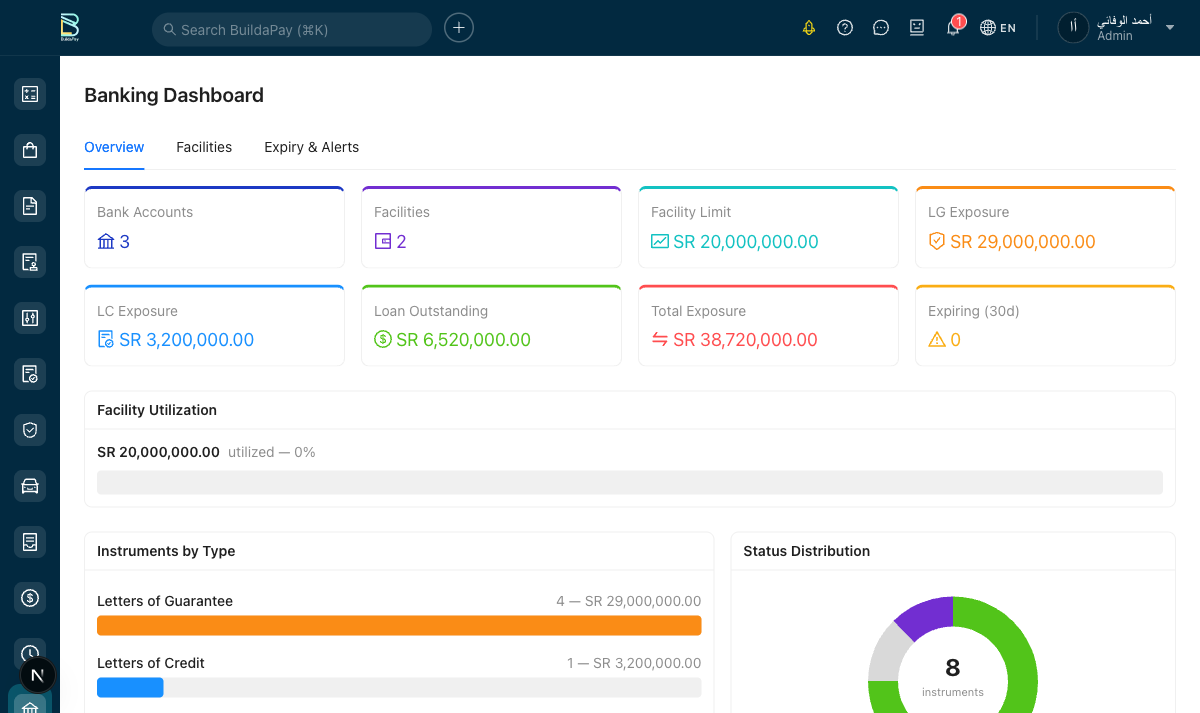Click the Facility Limit card
1200x713 pixels.
(x=768, y=227)
